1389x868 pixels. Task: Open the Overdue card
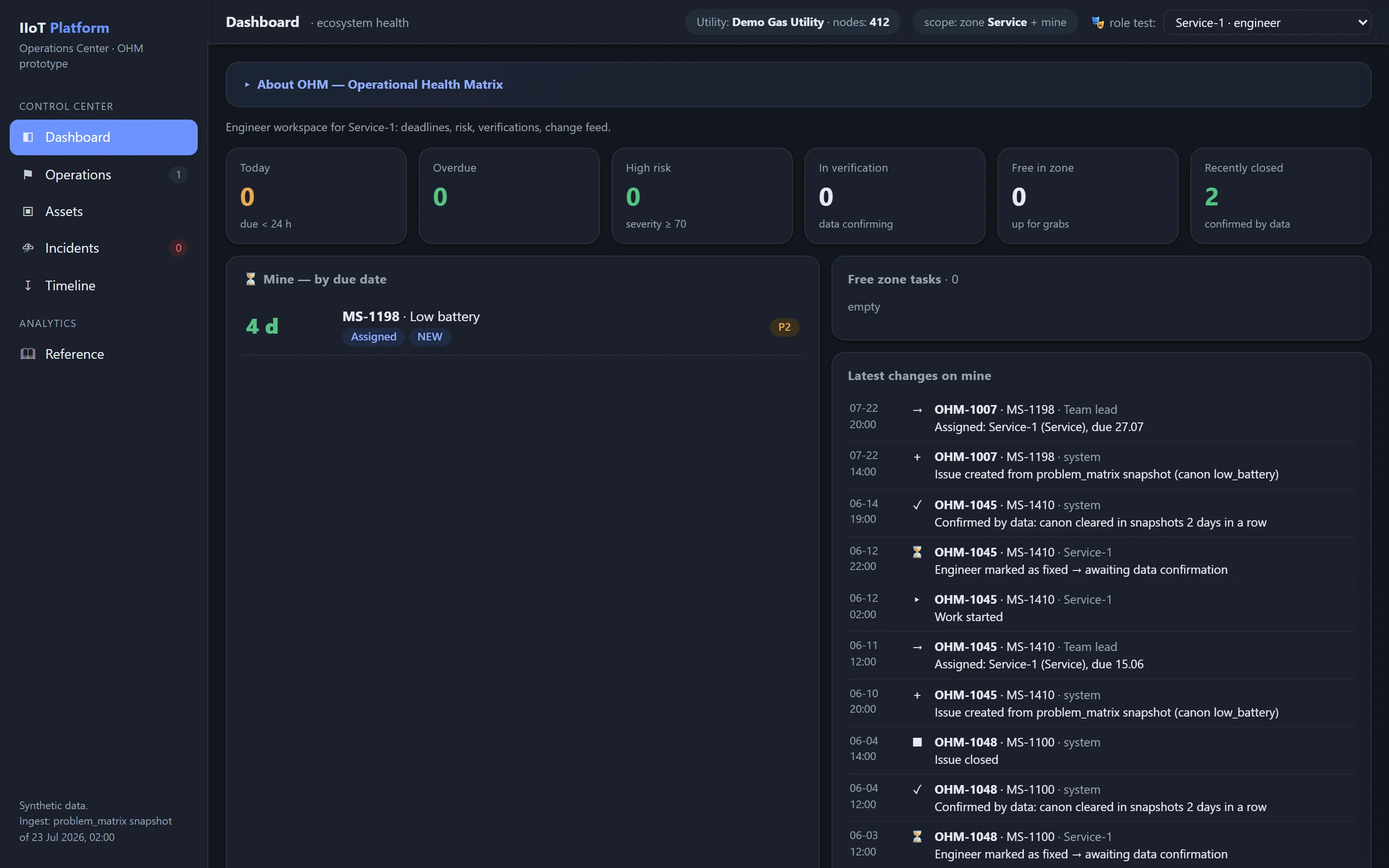509,196
